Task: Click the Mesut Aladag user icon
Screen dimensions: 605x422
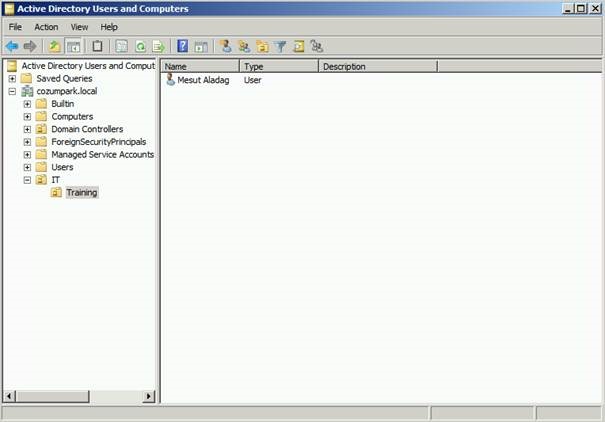Action: coord(170,79)
